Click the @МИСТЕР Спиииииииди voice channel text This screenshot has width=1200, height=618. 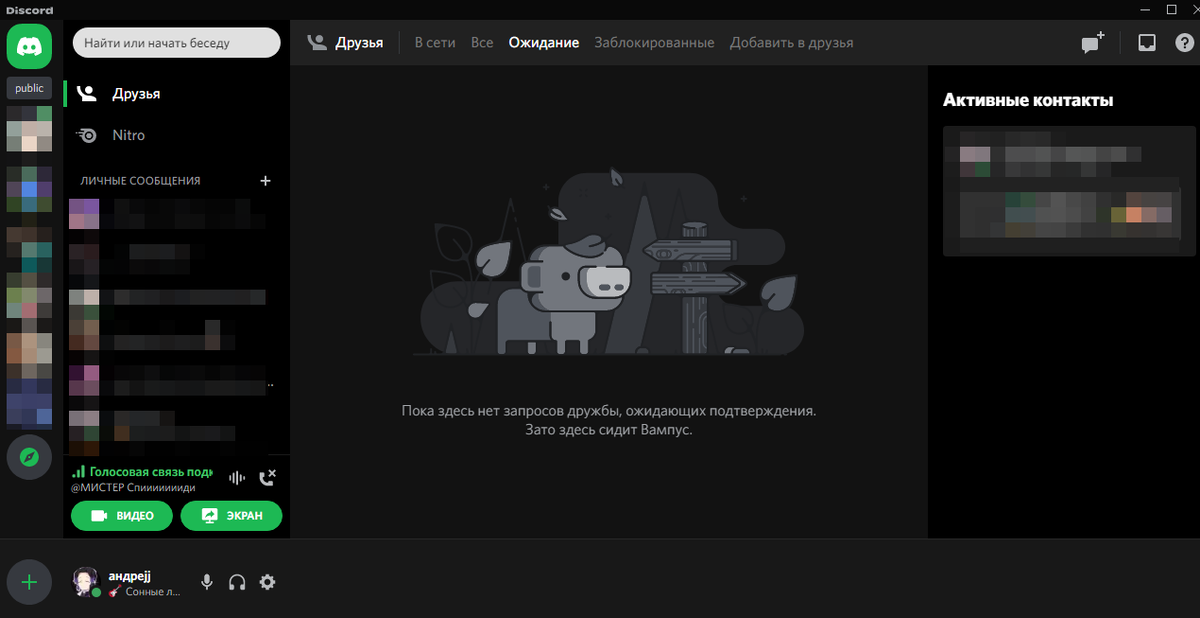click(x=133, y=488)
